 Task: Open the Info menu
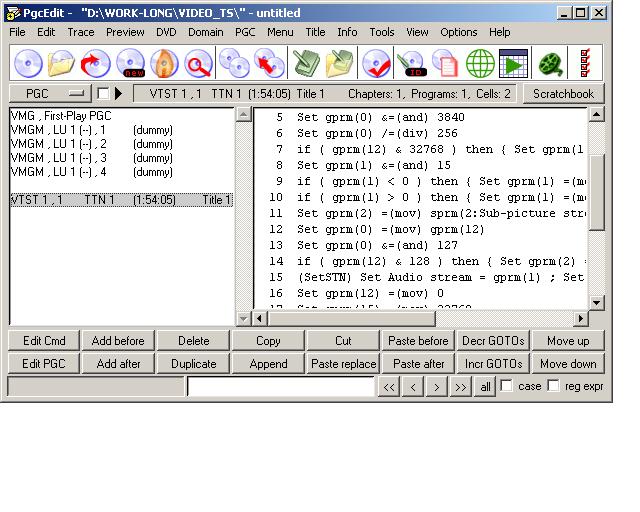coord(347,32)
